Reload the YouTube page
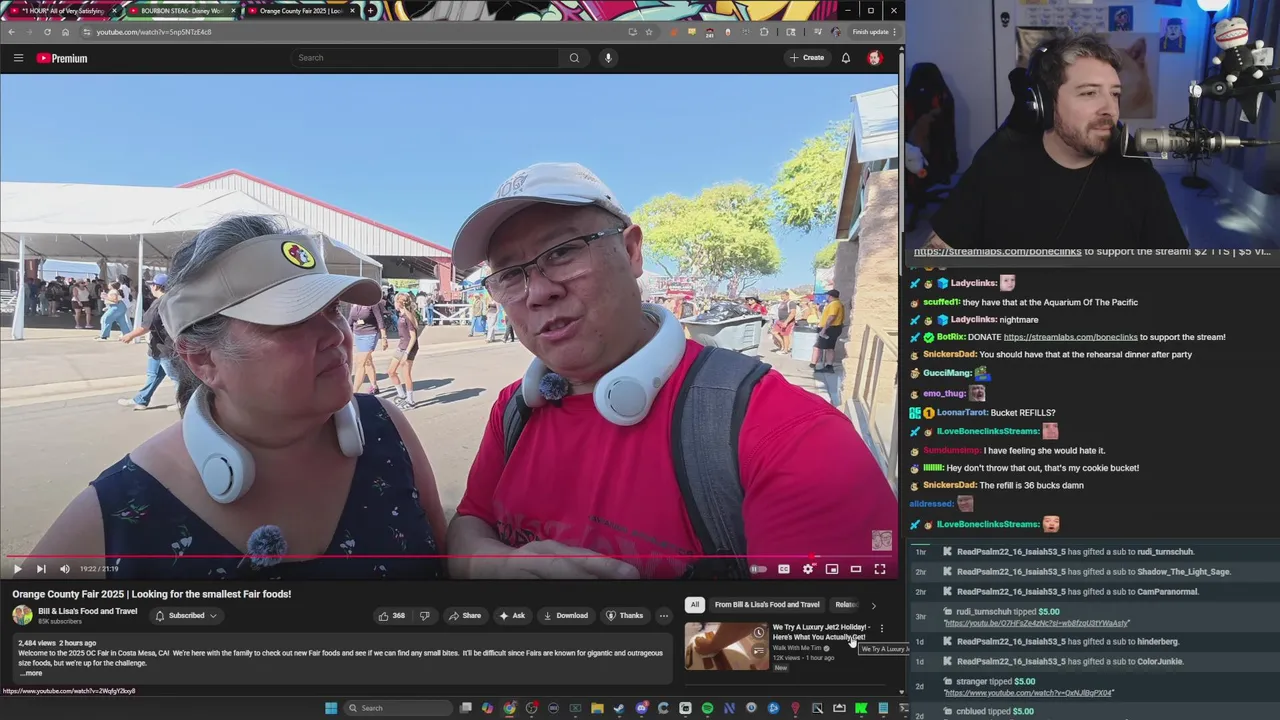The width and height of the screenshot is (1280, 720). click(47, 32)
